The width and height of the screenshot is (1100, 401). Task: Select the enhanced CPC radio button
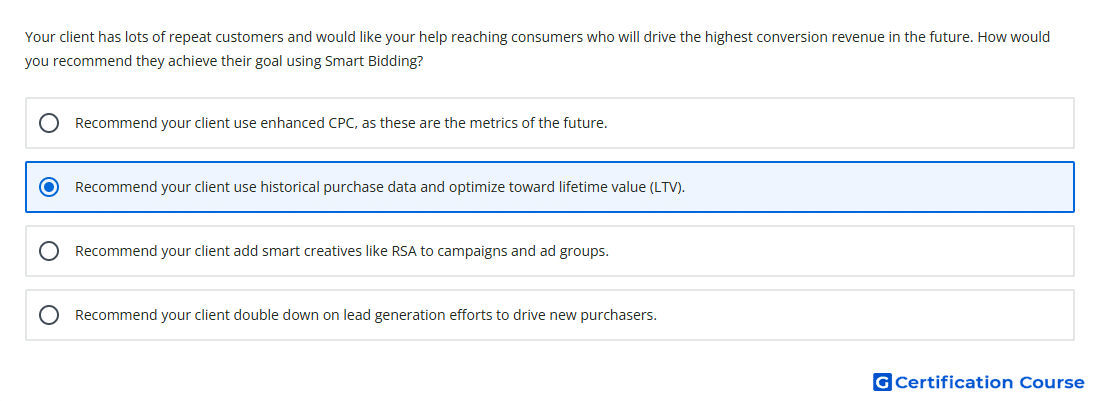[49, 123]
